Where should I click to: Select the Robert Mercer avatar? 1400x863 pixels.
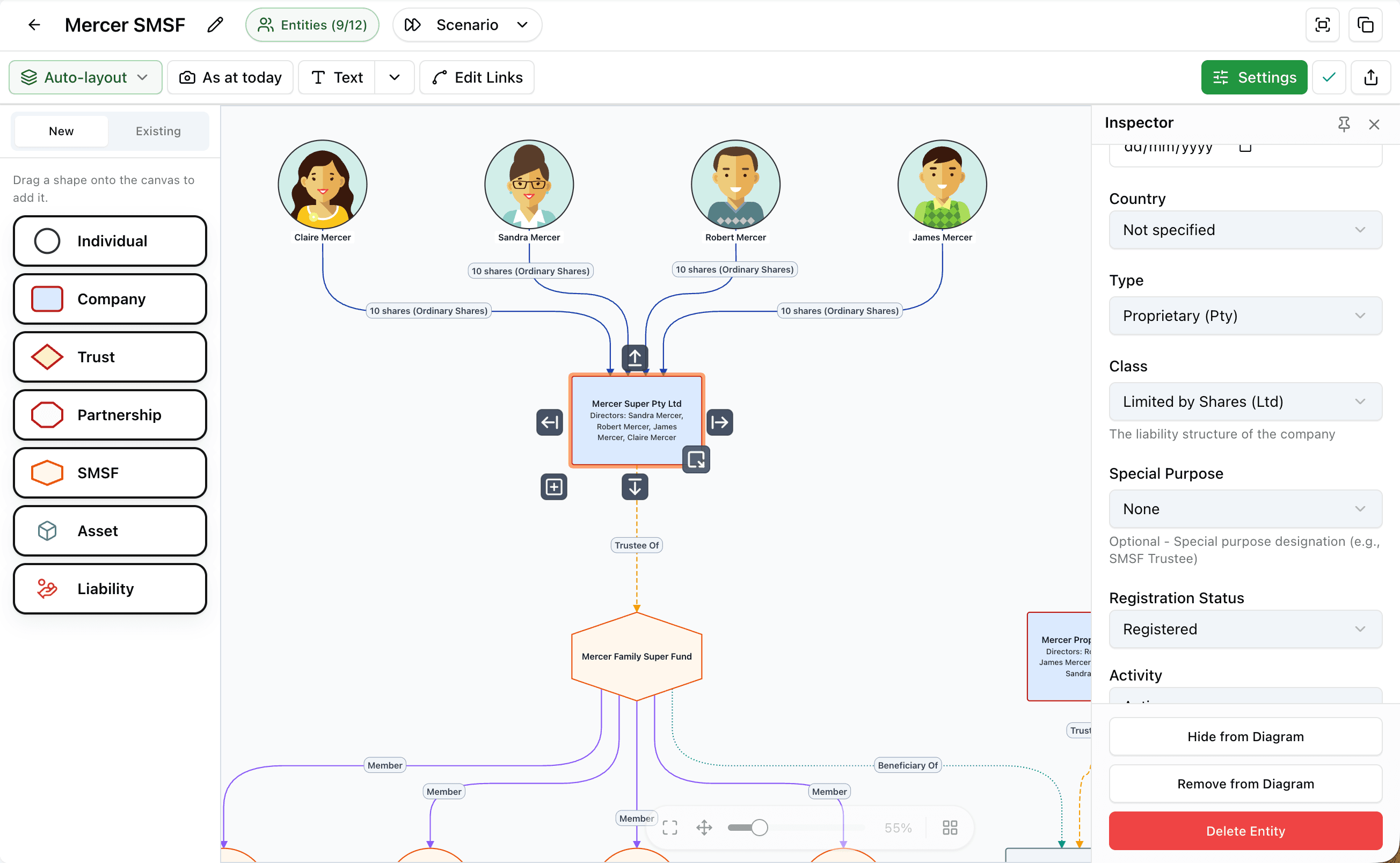[x=735, y=185]
